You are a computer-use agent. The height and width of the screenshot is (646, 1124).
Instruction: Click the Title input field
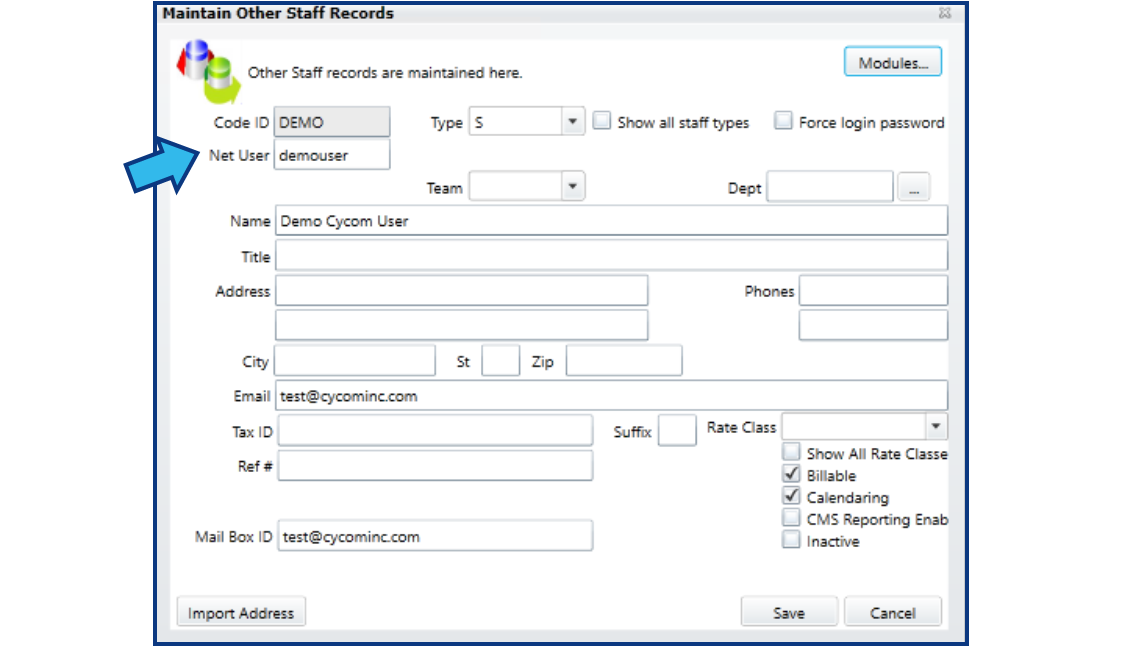point(611,255)
